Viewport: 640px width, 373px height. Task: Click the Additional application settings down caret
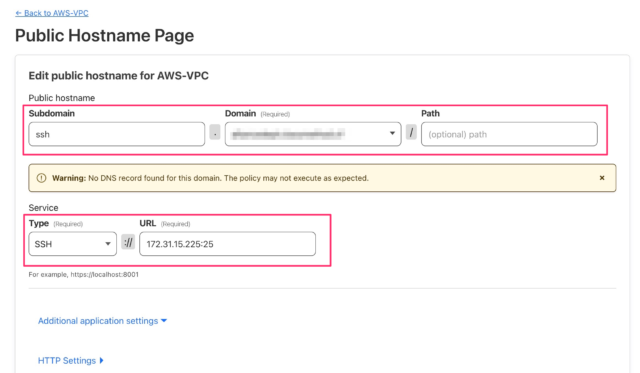164,321
